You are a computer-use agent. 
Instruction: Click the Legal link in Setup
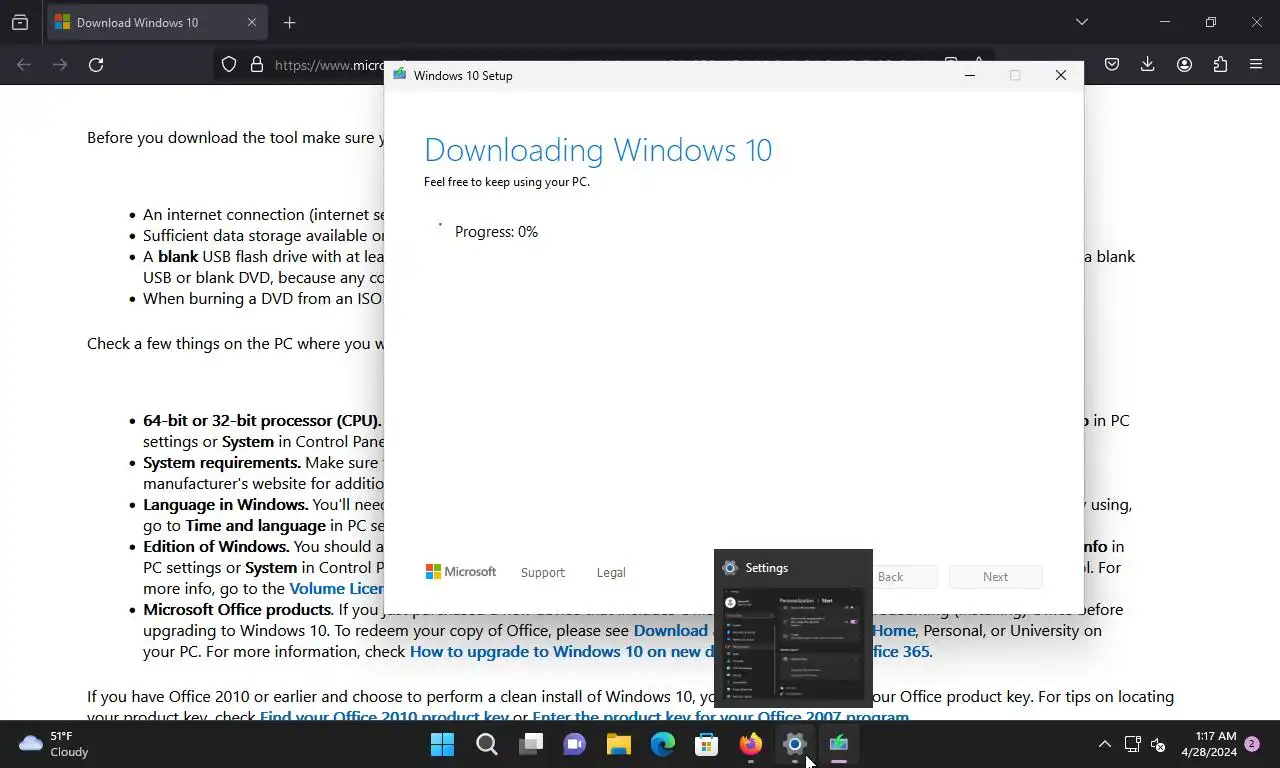coord(611,572)
